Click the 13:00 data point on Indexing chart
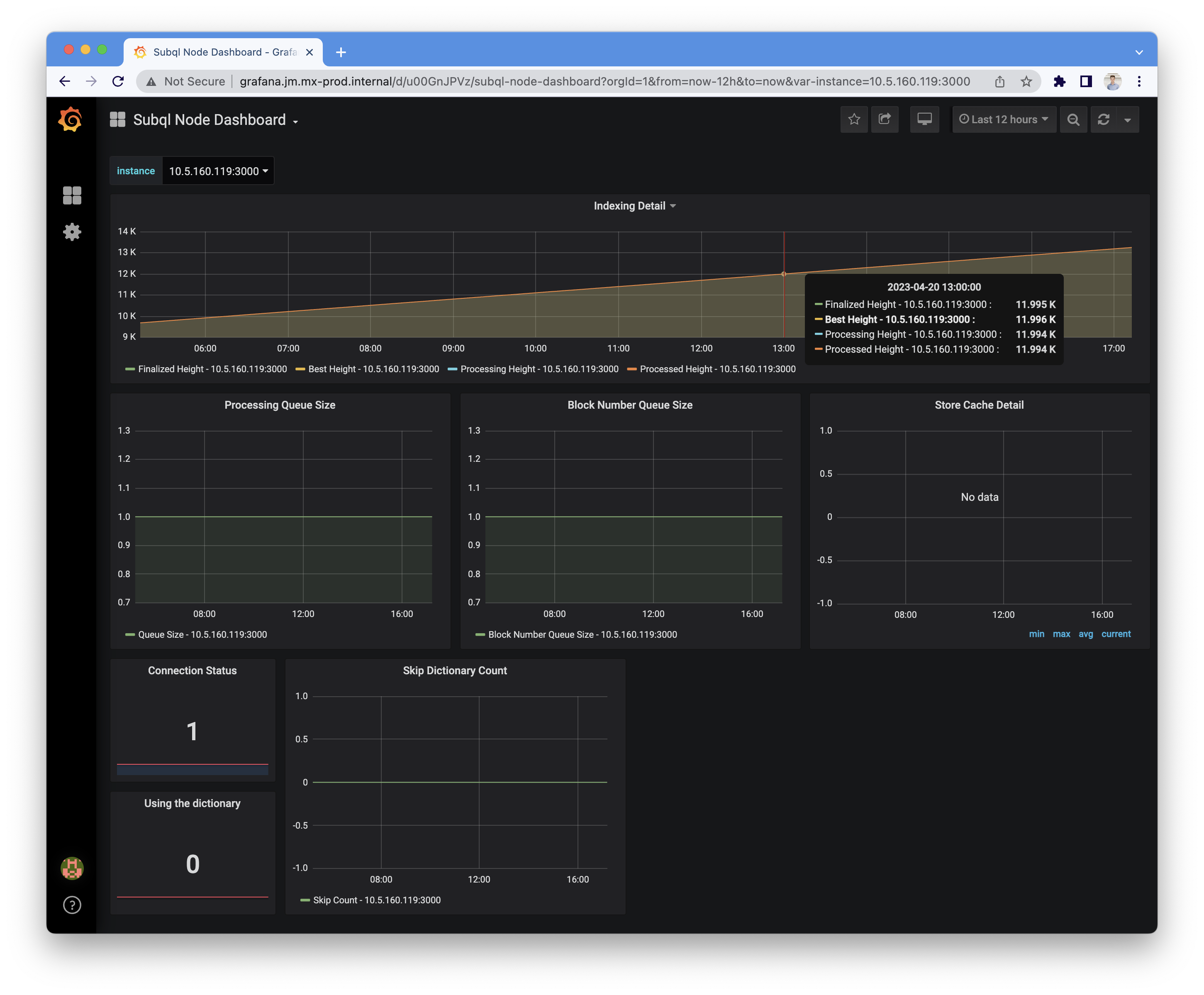Viewport: 1204px width, 995px height. [783, 274]
